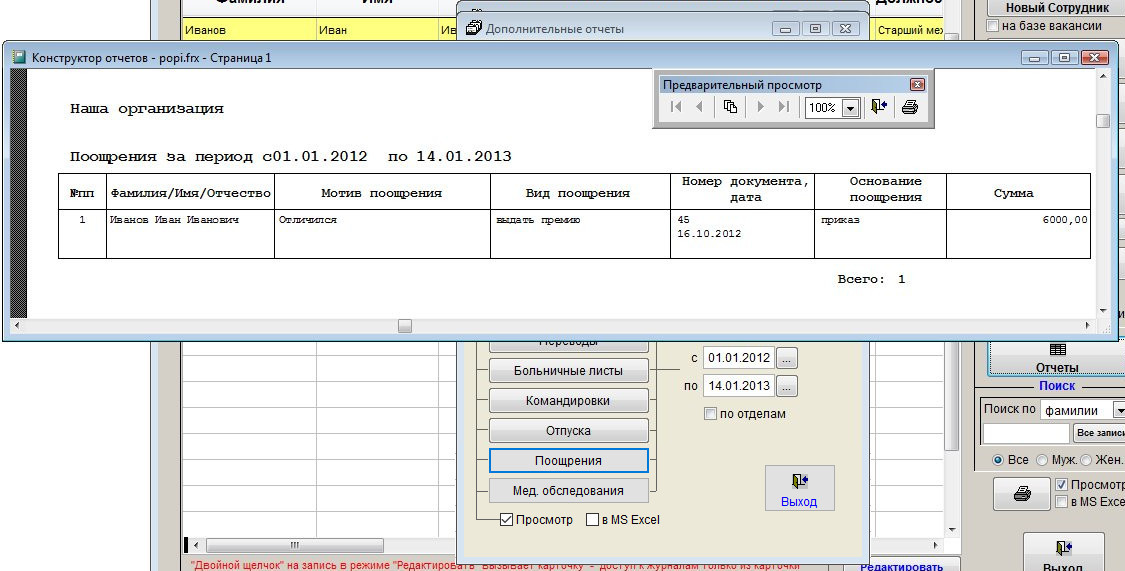1125x571 pixels.
Task: Open date picker for start date 01.01.2012
Action: click(x=788, y=358)
